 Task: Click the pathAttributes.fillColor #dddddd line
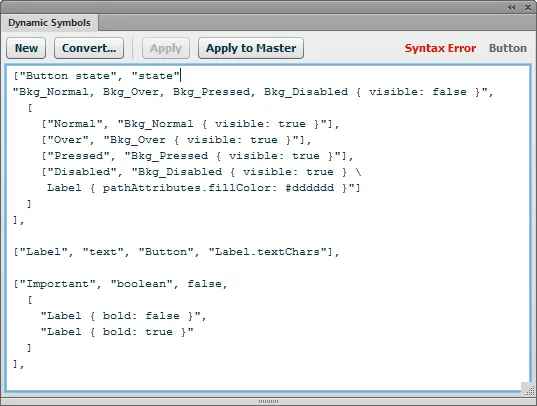point(203,188)
